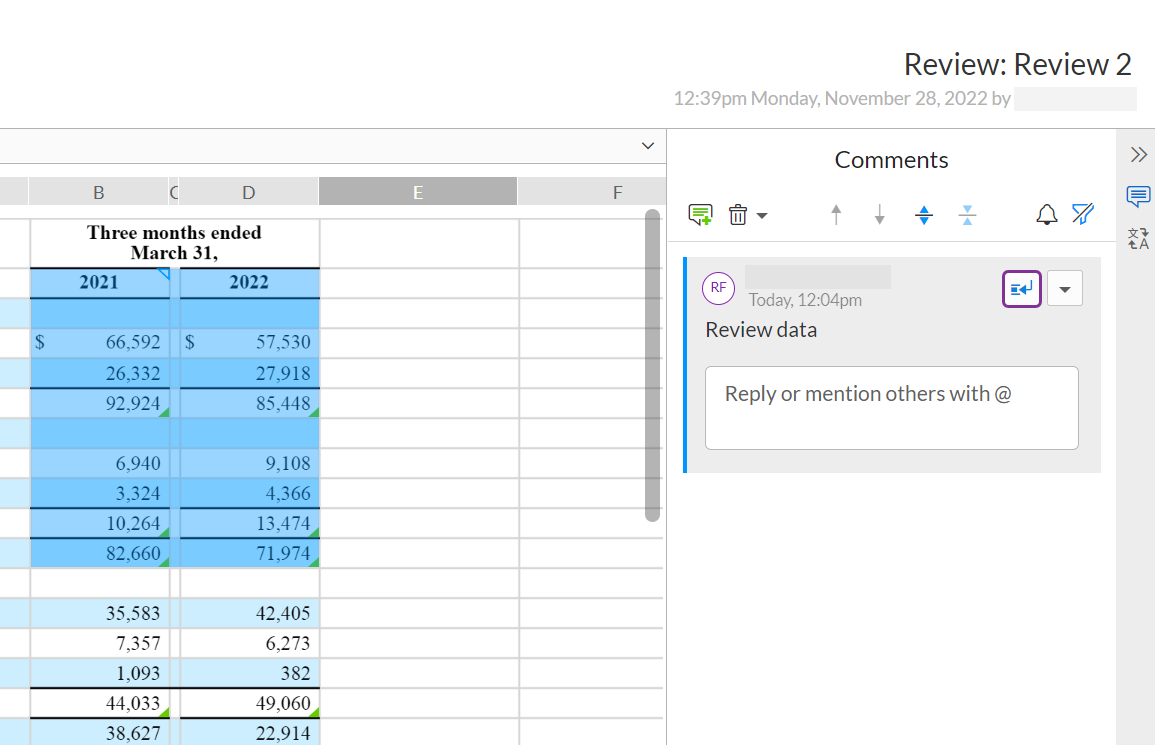
Task: Go to the next comment
Action: pyautogui.click(x=879, y=214)
